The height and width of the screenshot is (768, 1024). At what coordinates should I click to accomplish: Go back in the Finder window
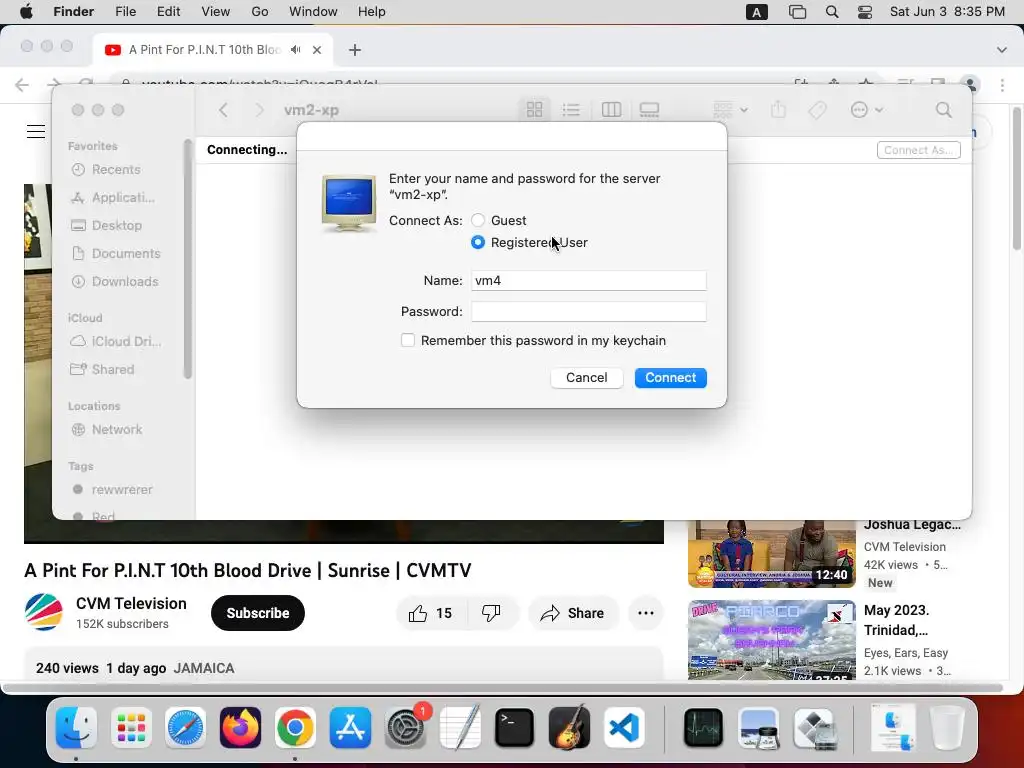click(223, 110)
